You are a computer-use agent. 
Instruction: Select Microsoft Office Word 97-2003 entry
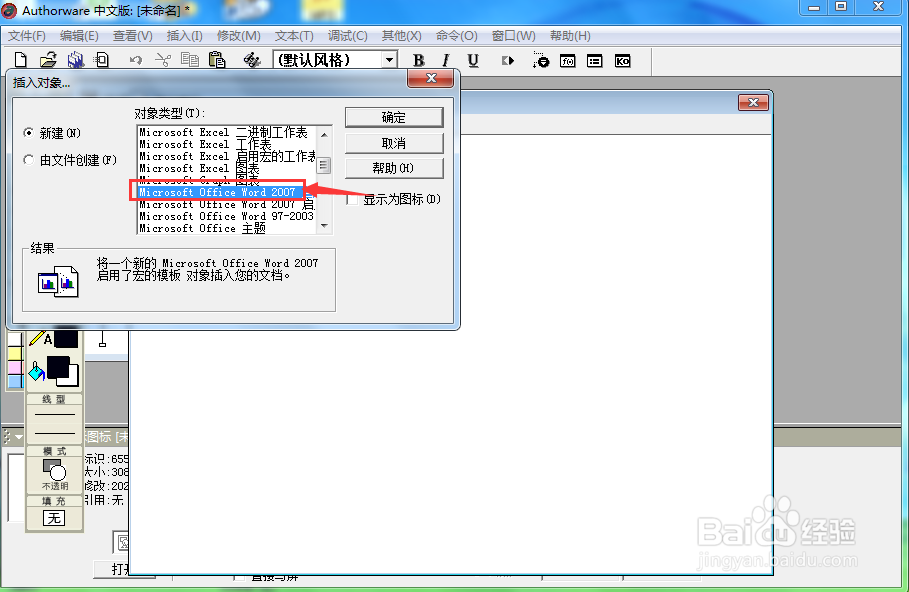tap(226, 216)
